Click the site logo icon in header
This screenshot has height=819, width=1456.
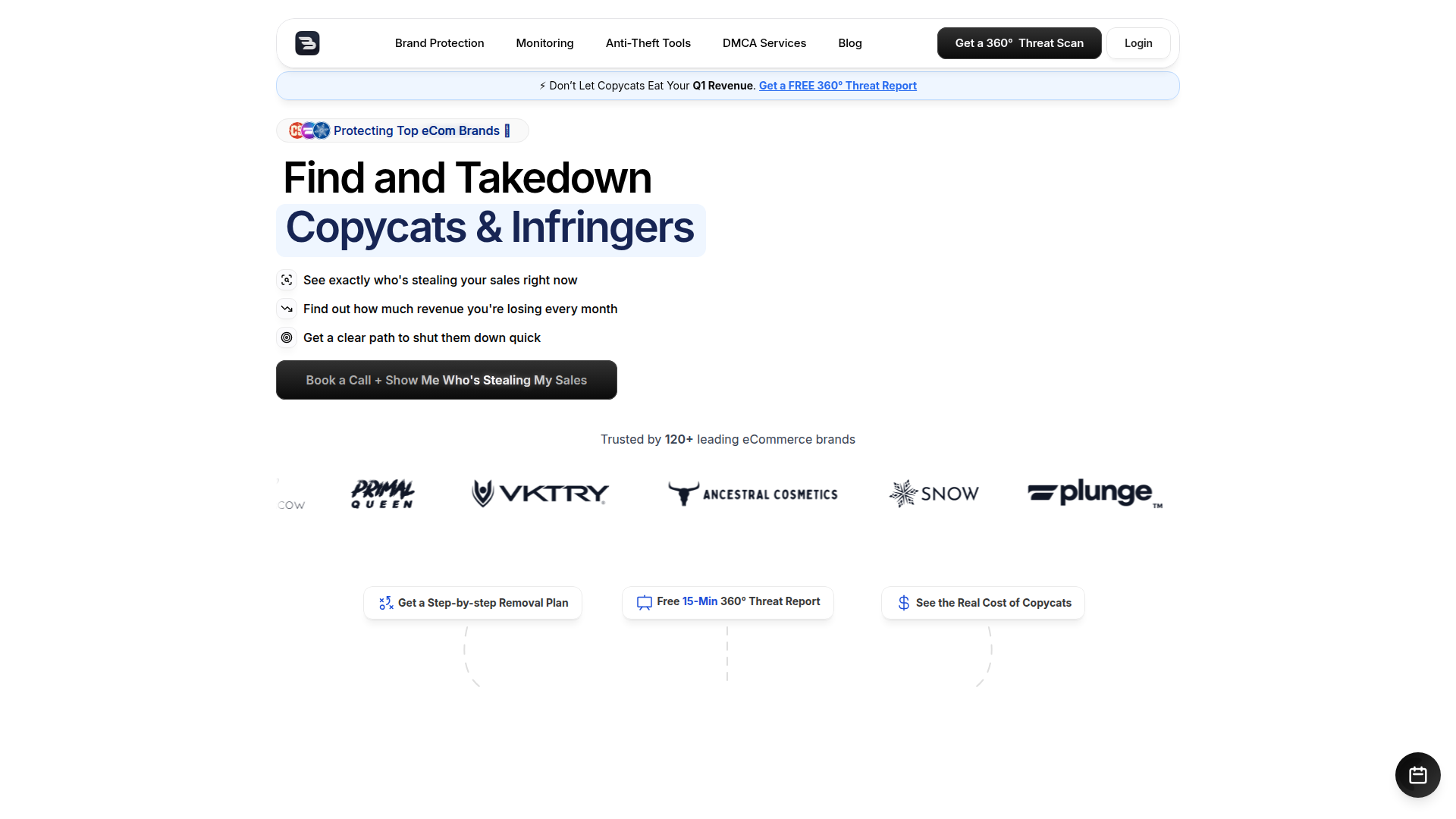pos(307,43)
